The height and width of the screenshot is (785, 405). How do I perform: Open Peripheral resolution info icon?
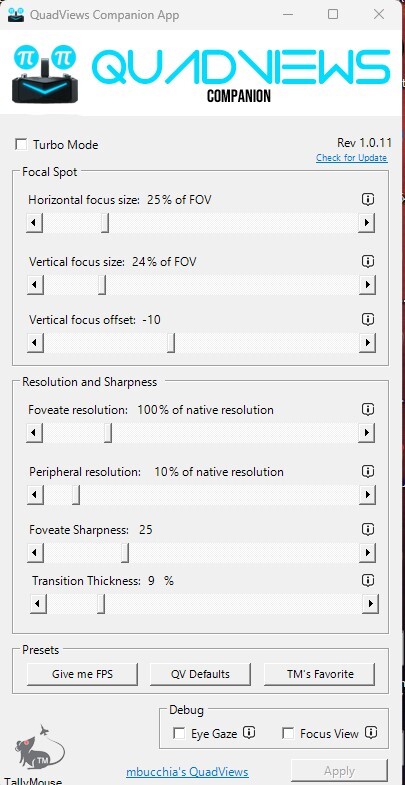pos(368,472)
